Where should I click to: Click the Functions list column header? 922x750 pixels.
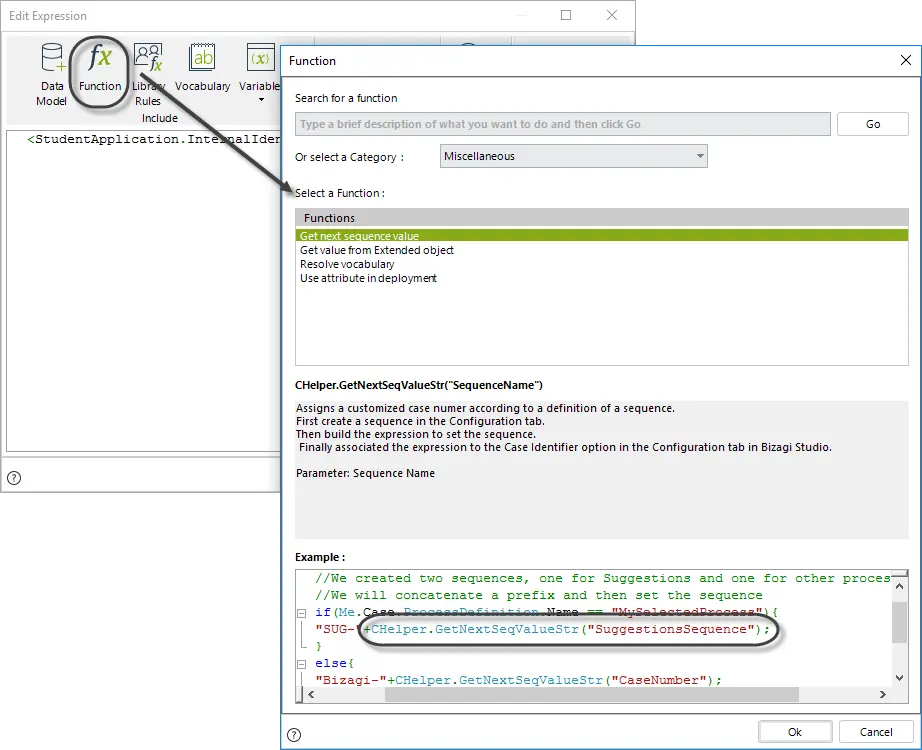pyautogui.click(x=602, y=218)
